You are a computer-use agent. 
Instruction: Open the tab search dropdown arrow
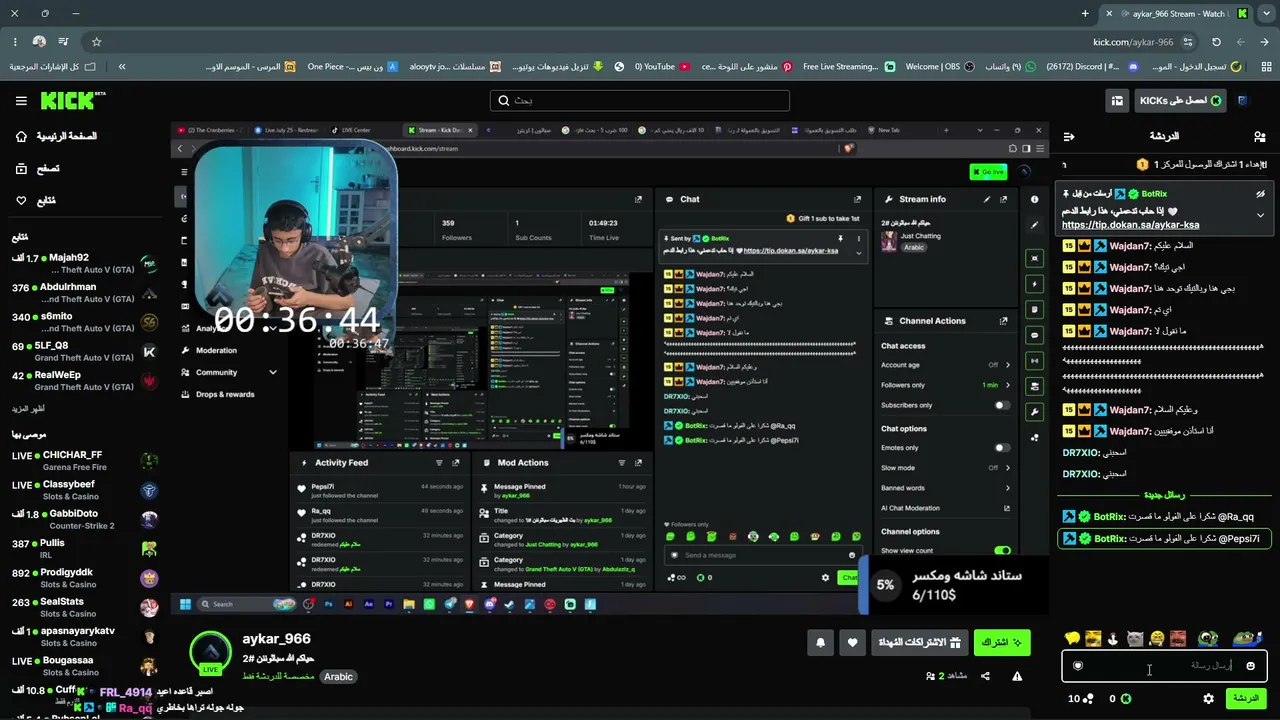pos(1265,14)
